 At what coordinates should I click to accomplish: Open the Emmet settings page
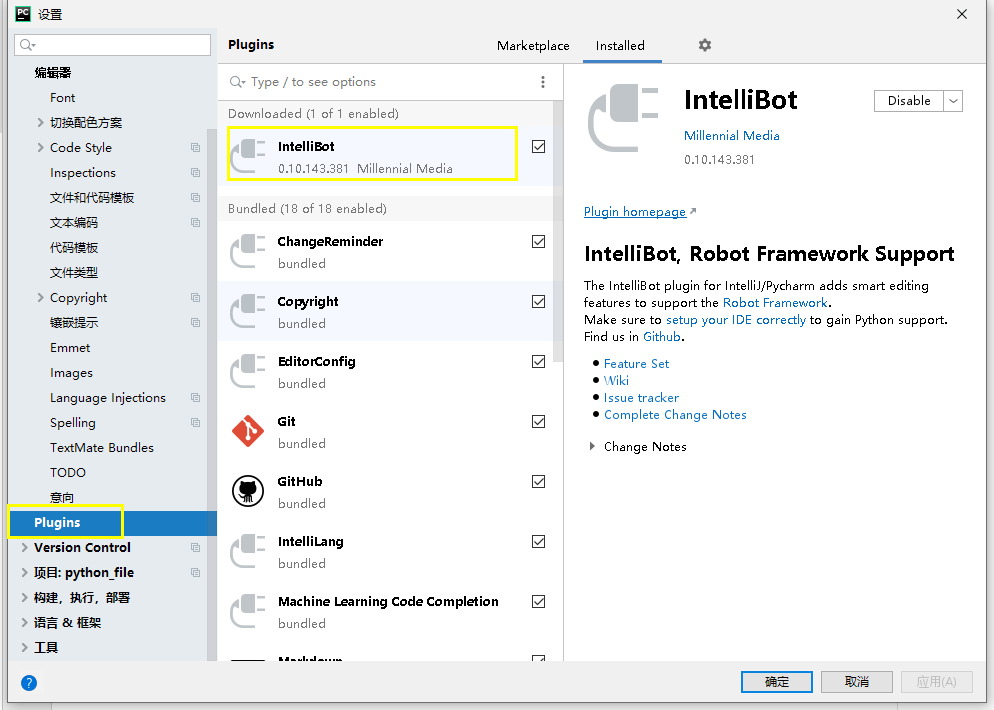pyautogui.click(x=70, y=347)
